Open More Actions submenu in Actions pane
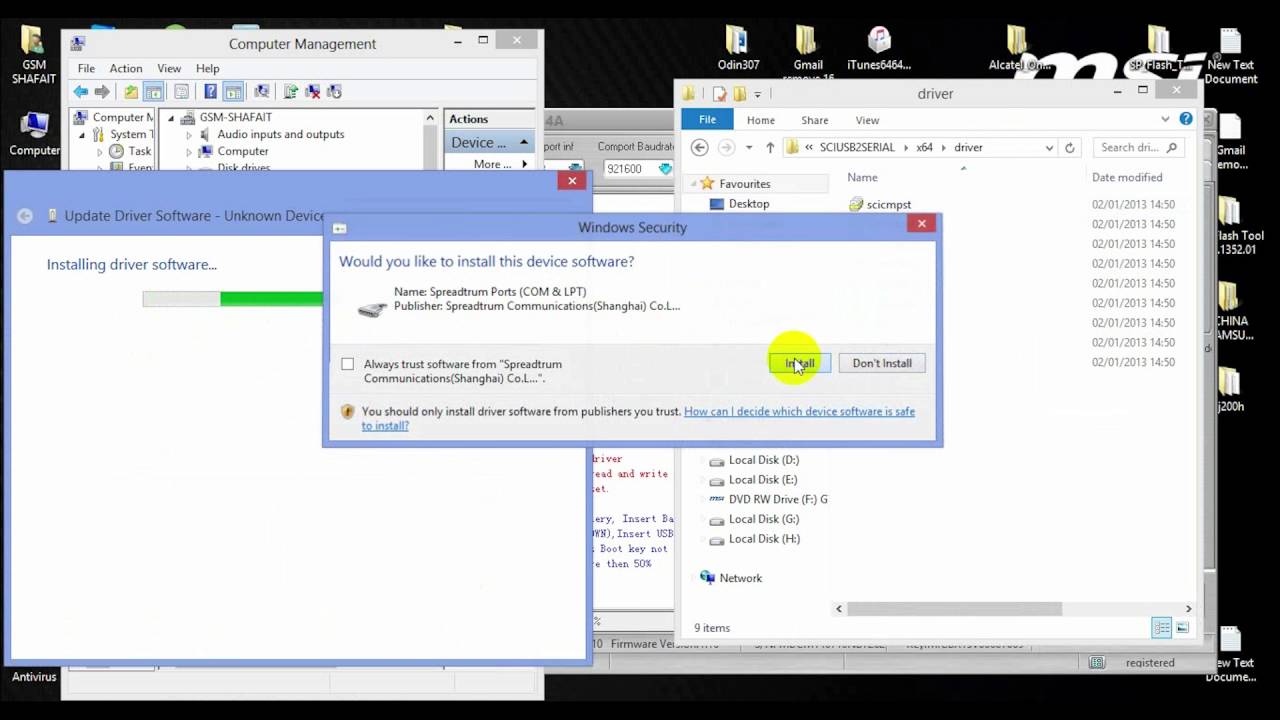The width and height of the screenshot is (1280, 720). [x=500, y=164]
